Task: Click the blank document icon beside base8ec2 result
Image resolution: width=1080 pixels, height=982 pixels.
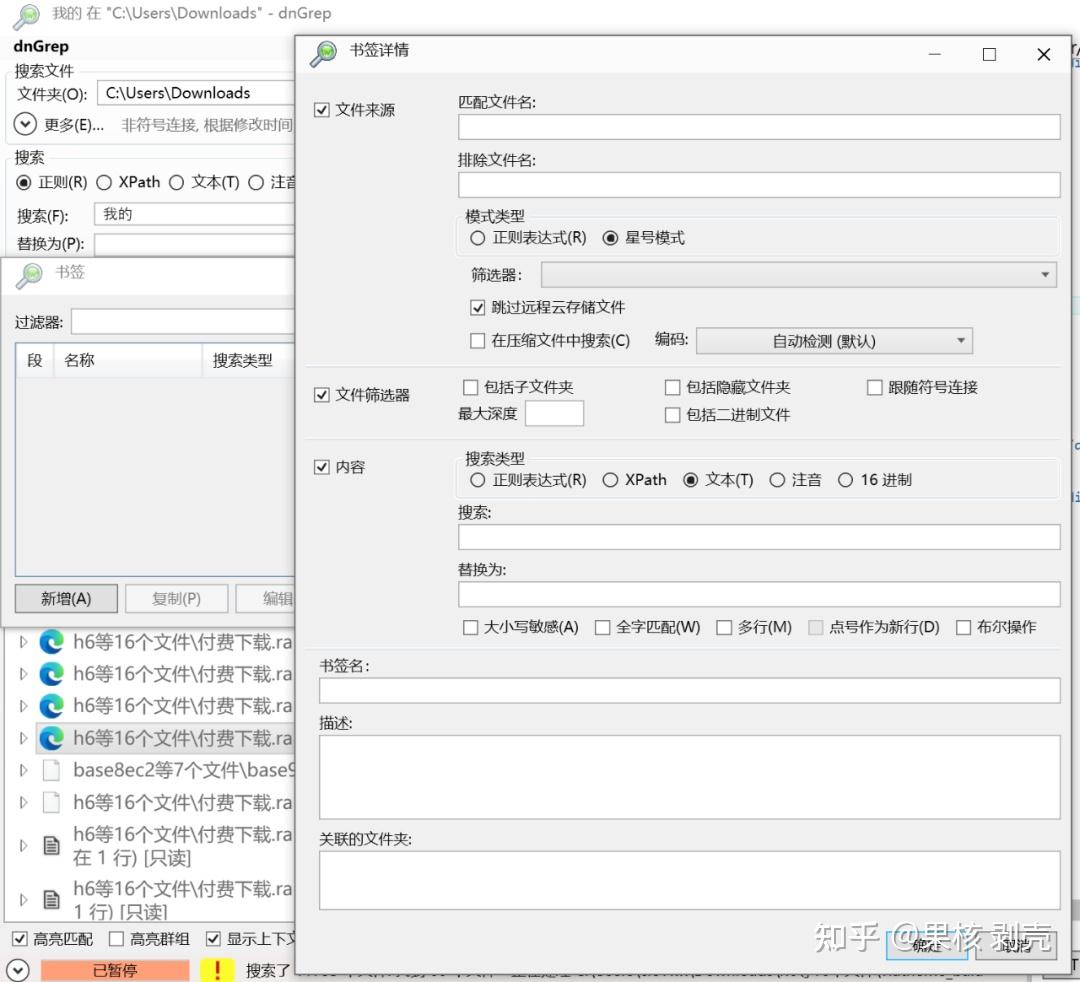Action: (x=51, y=770)
